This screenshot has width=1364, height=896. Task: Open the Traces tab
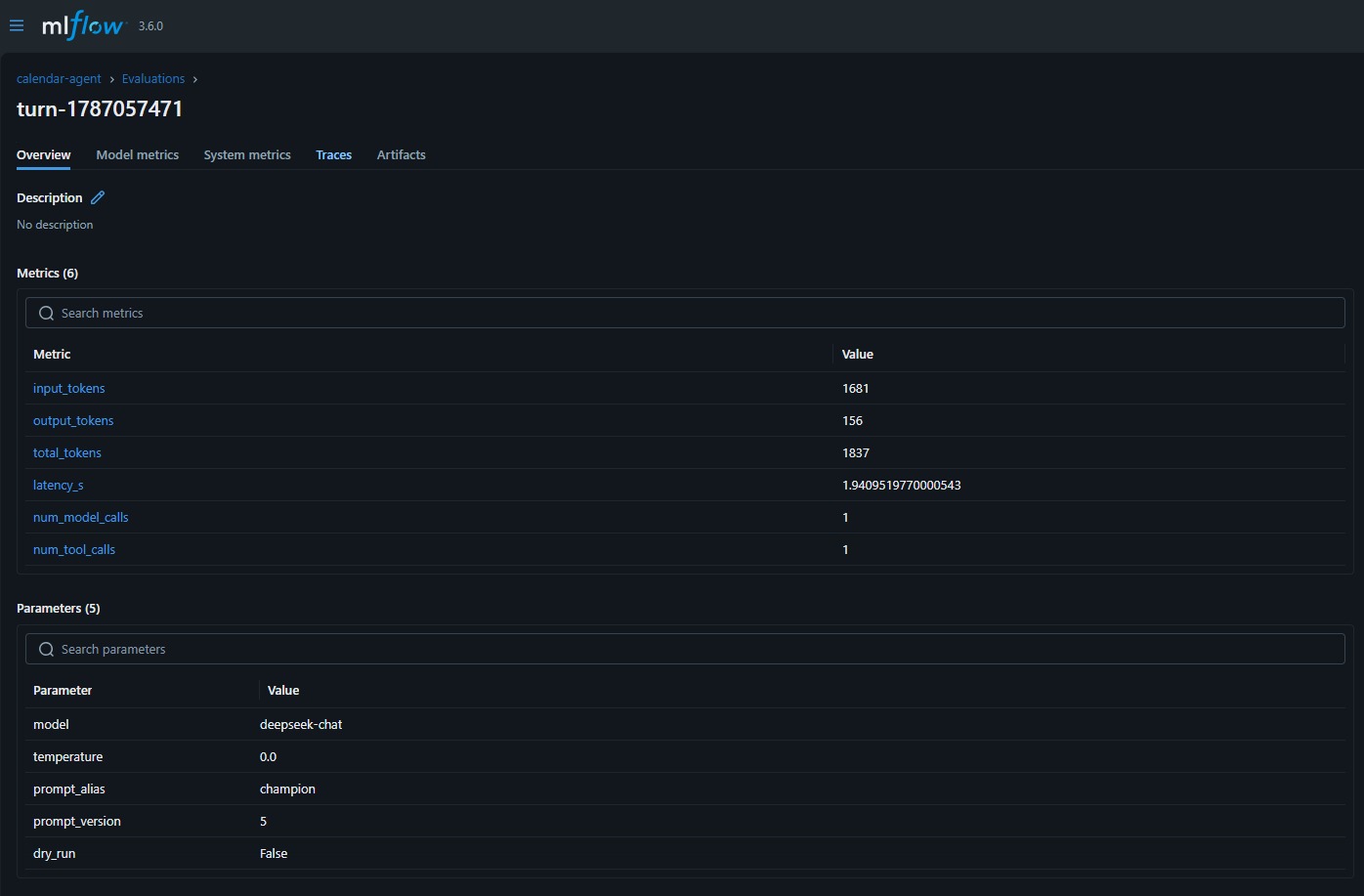pos(334,154)
